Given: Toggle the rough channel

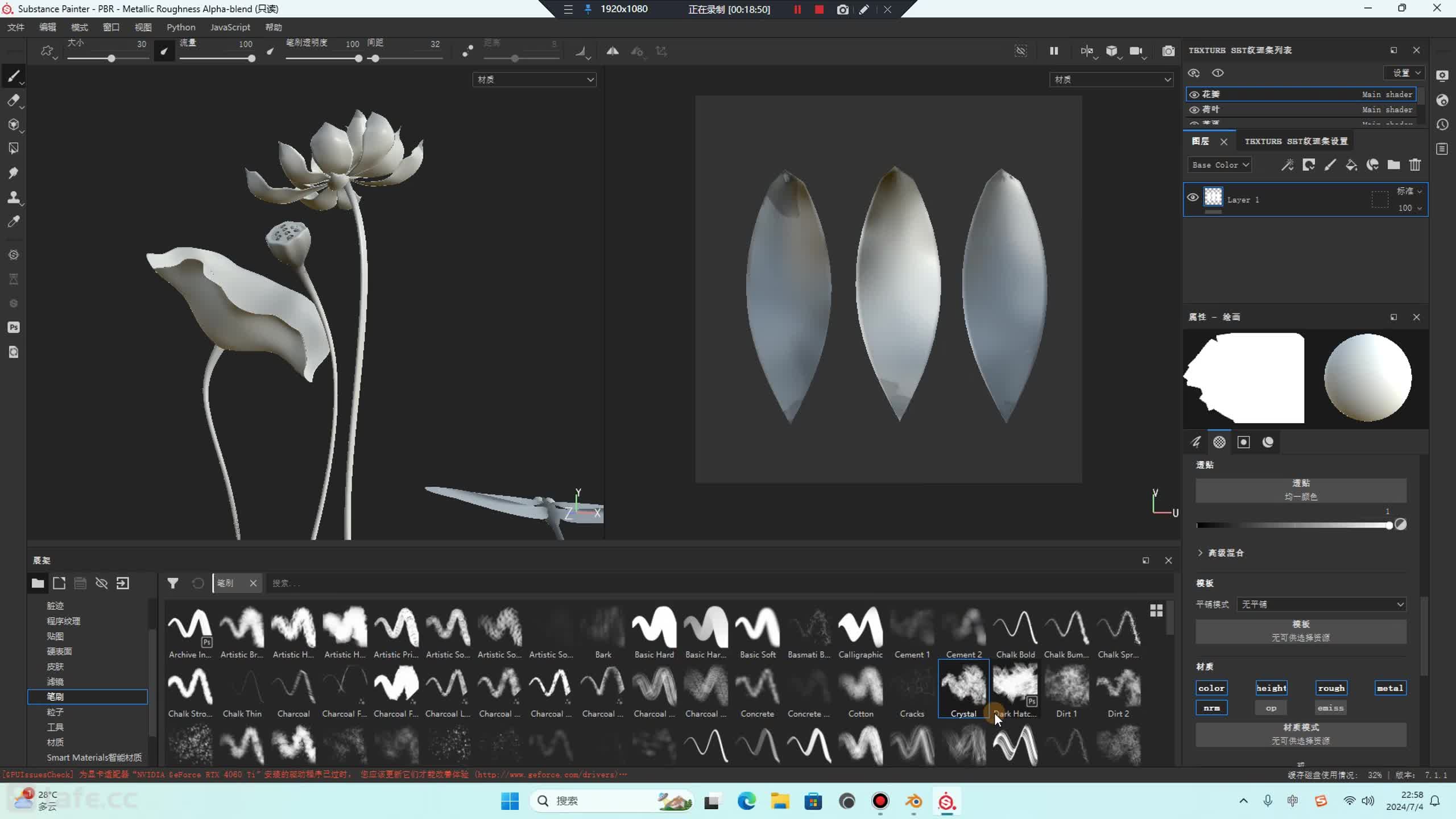Looking at the screenshot, I should coord(1331,688).
